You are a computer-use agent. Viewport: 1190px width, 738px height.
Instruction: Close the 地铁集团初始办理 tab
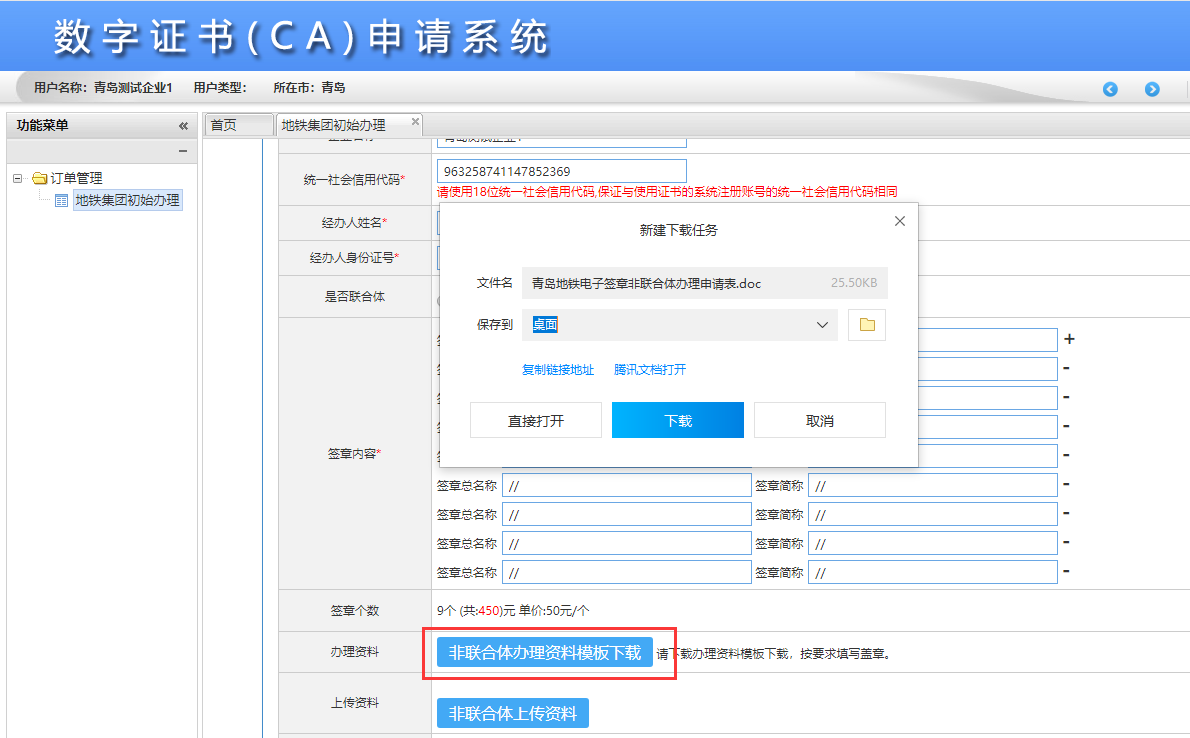coord(414,123)
